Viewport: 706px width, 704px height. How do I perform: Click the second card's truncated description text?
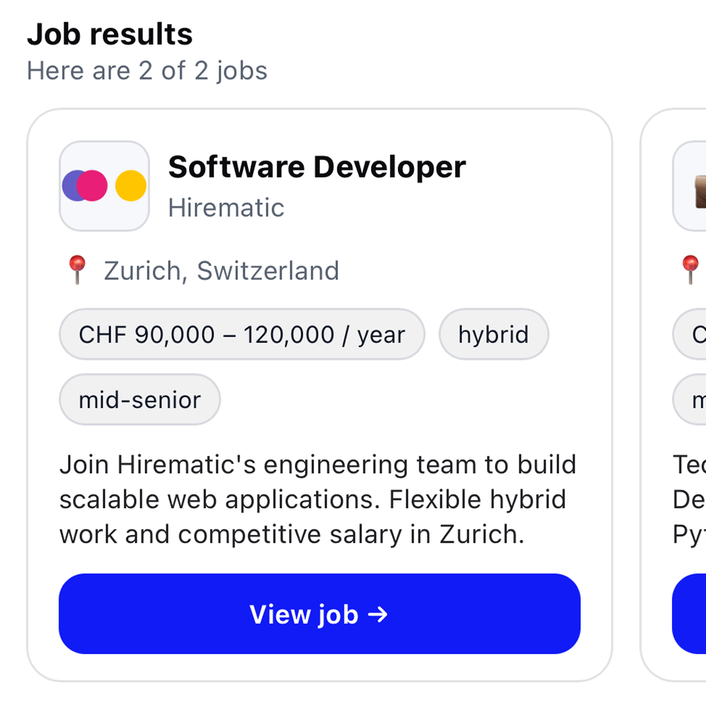tap(689, 499)
